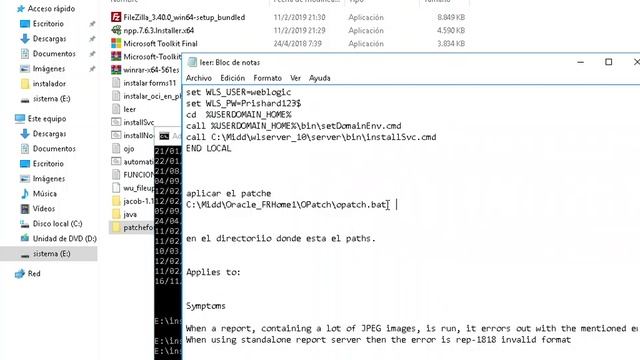Click the leer text file icon

116,109
